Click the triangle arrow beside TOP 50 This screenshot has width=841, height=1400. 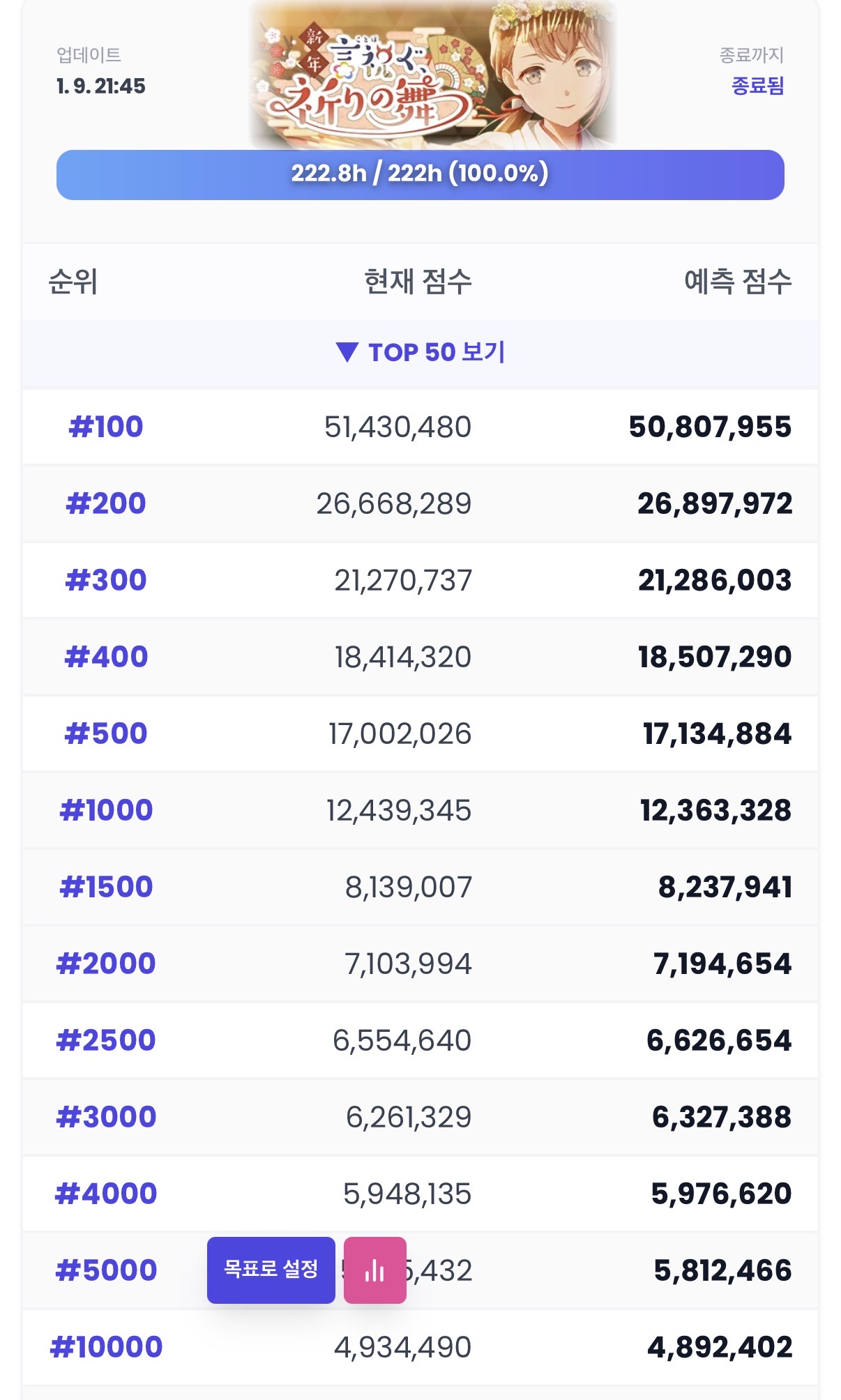(x=347, y=353)
